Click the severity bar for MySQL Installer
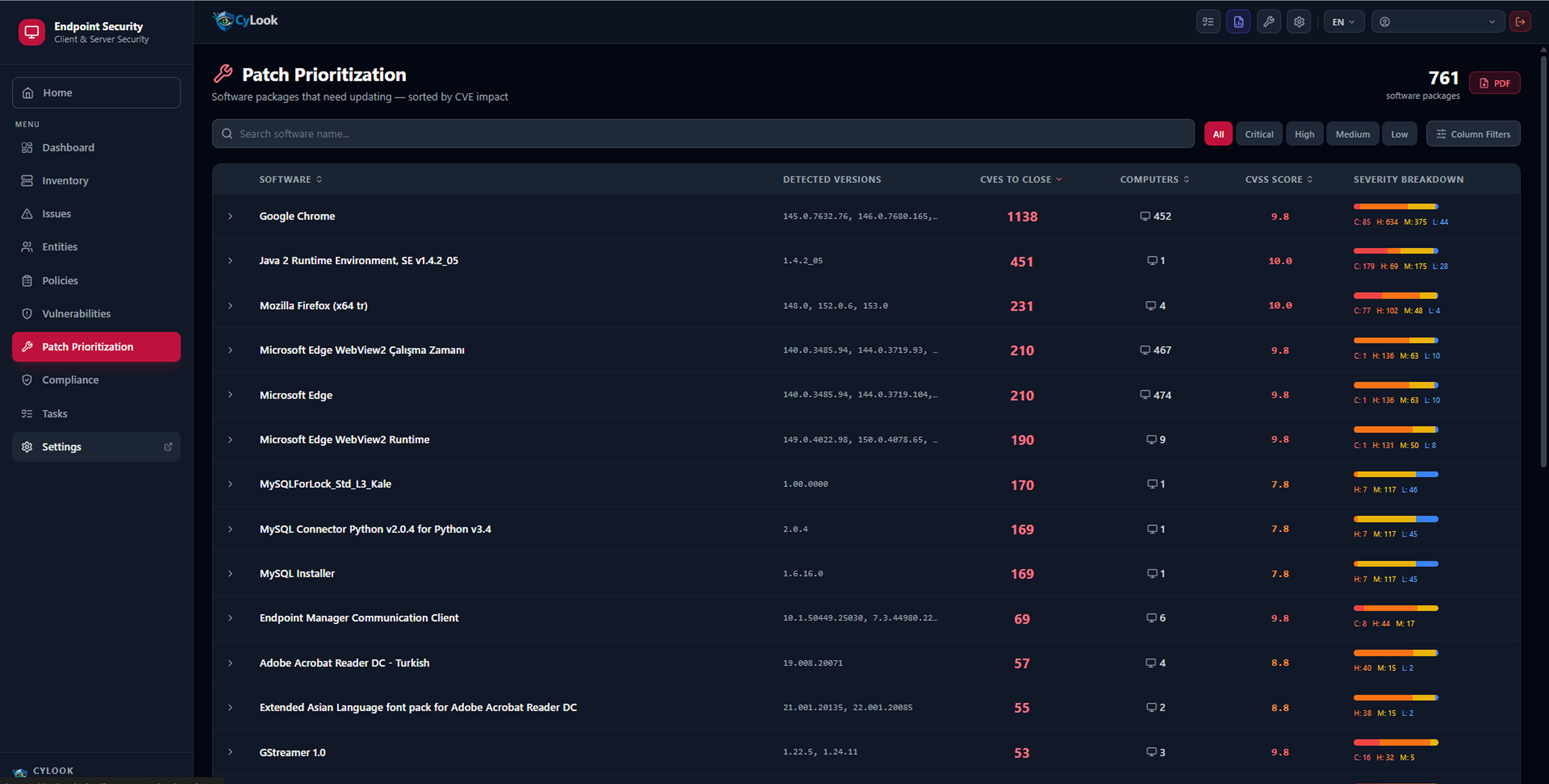 point(1396,564)
